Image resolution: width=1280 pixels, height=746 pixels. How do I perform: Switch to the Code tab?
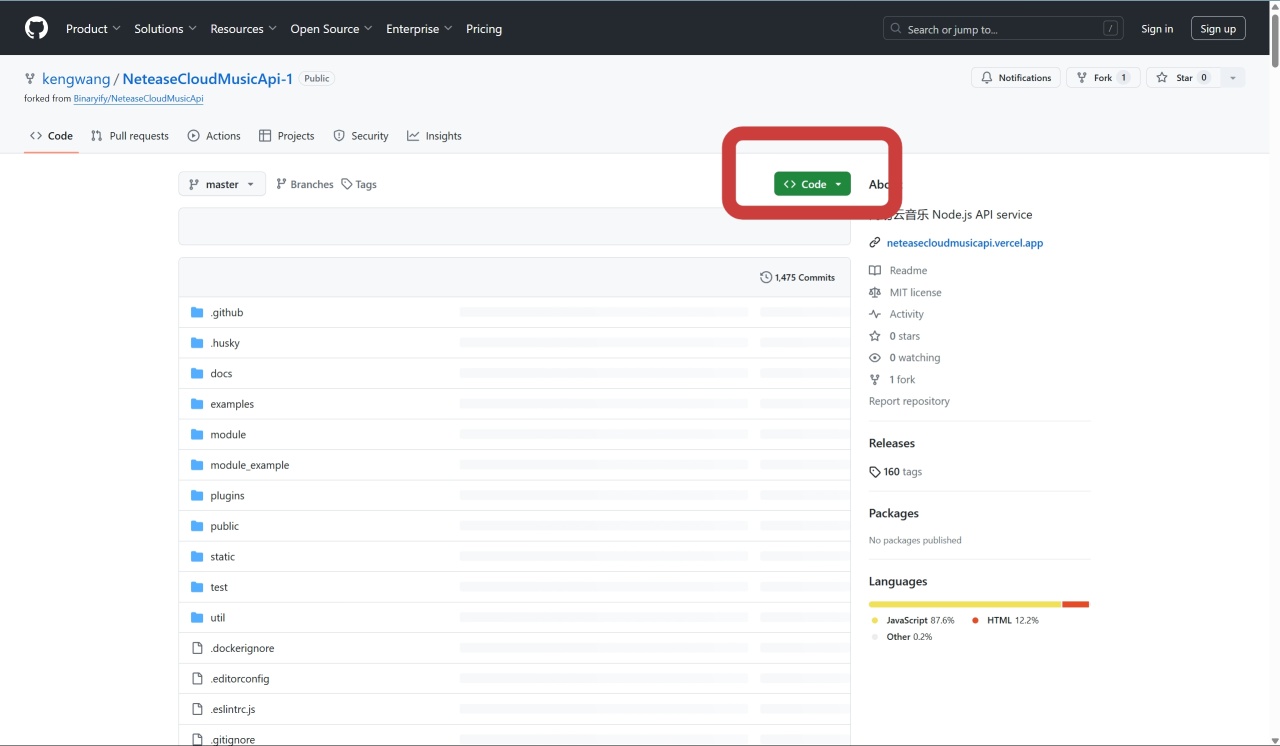pyautogui.click(x=51, y=136)
